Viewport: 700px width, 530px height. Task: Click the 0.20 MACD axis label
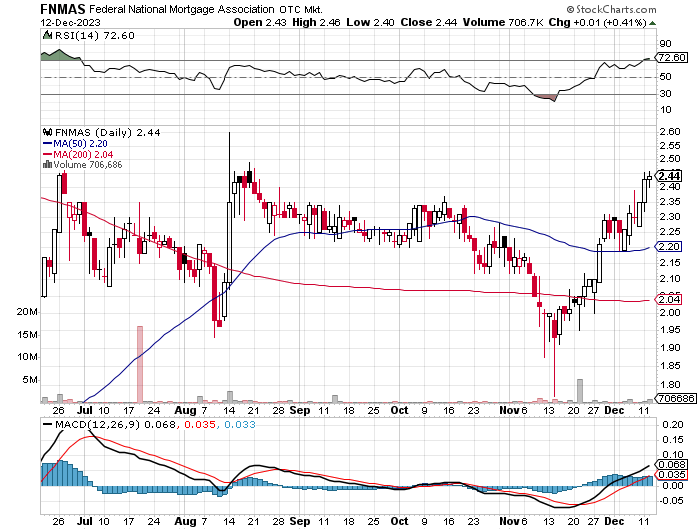tap(673, 425)
